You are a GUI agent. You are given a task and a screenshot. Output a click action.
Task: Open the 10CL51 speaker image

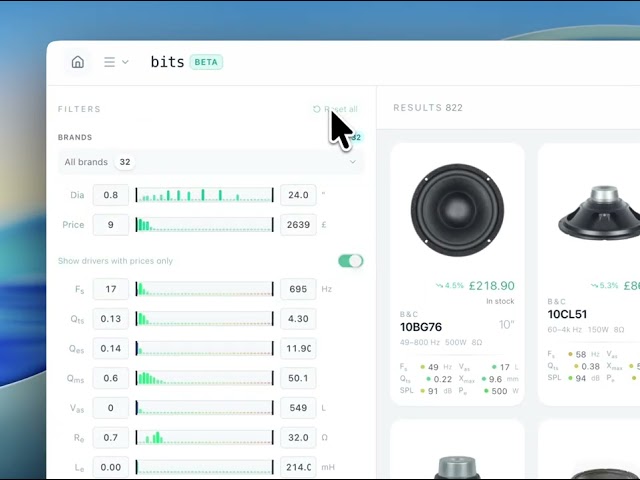click(599, 213)
